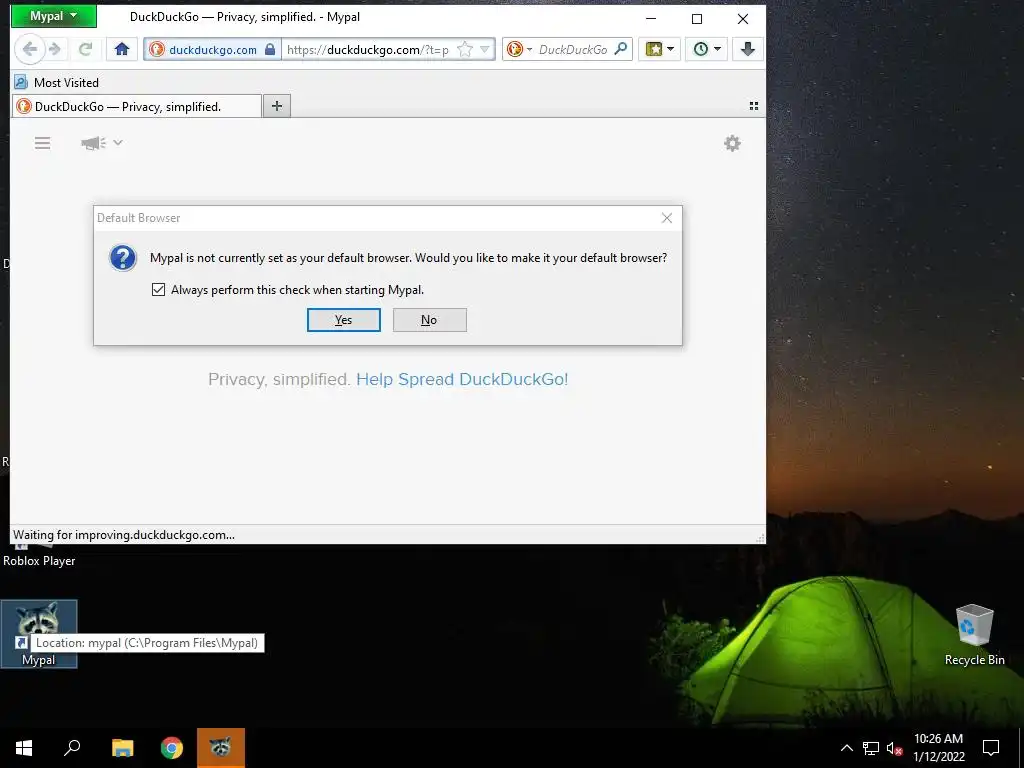The width and height of the screenshot is (1024, 768).
Task: Open the network tray icon
Action: click(871, 748)
